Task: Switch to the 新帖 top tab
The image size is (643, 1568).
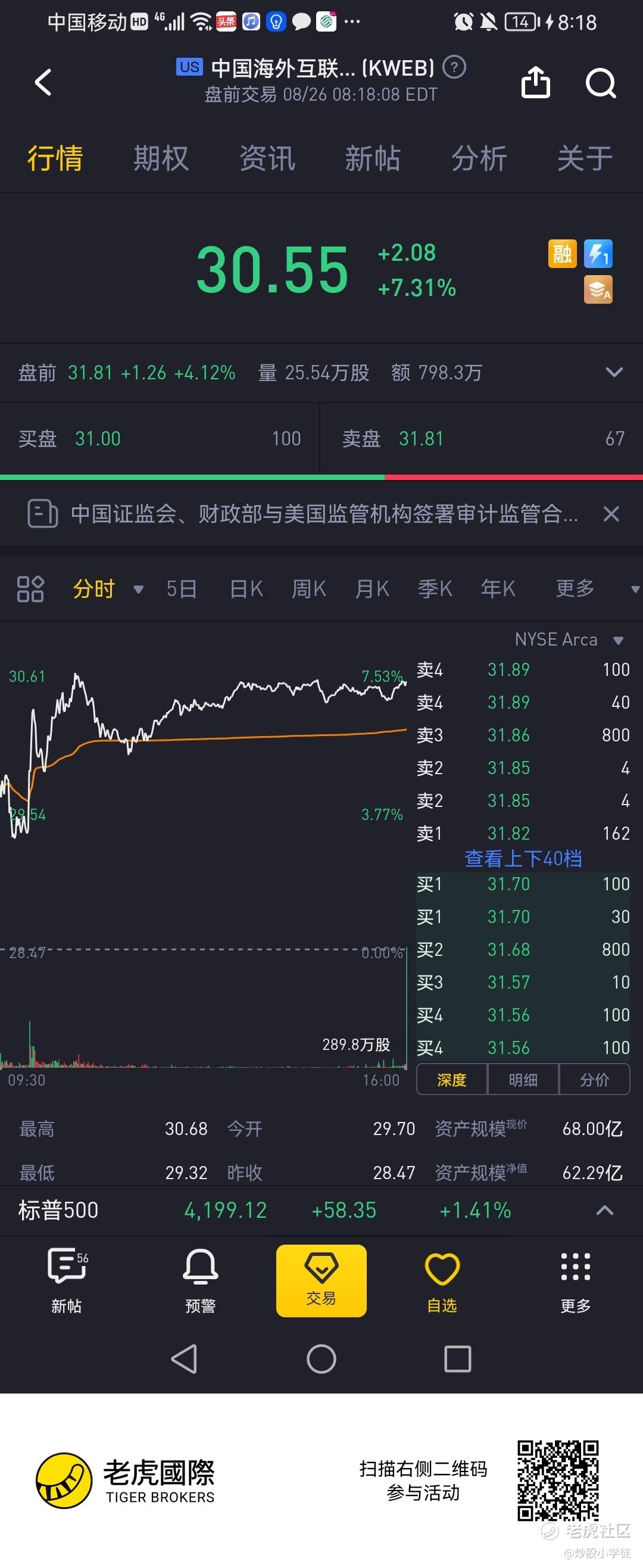Action: click(372, 158)
